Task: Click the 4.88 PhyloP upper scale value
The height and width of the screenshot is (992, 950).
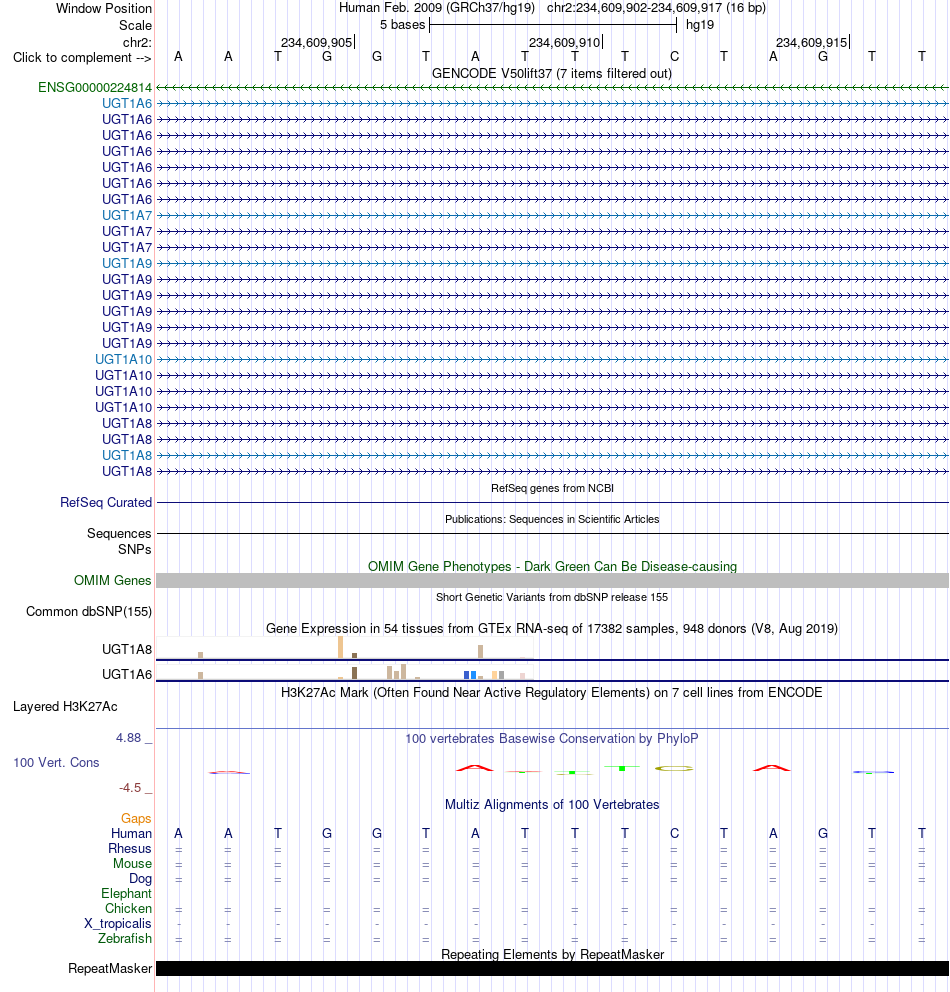Action: (x=128, y=738)
